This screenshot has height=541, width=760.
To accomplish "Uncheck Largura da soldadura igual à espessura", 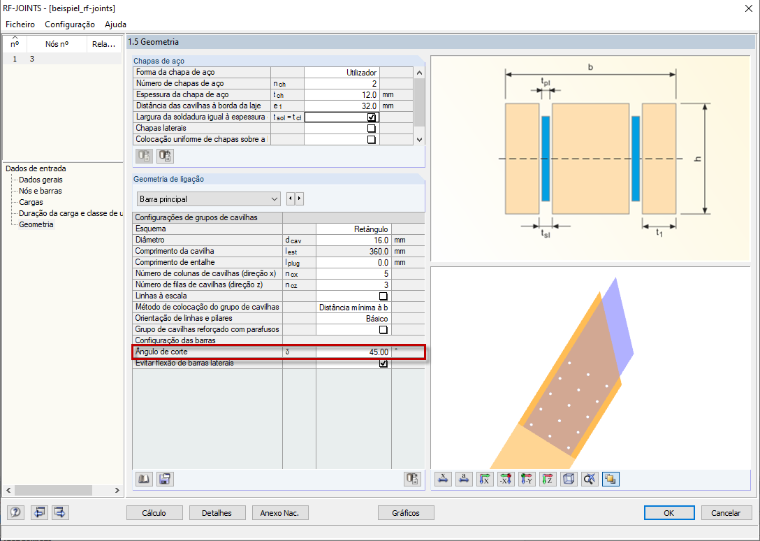I will 371,117.
